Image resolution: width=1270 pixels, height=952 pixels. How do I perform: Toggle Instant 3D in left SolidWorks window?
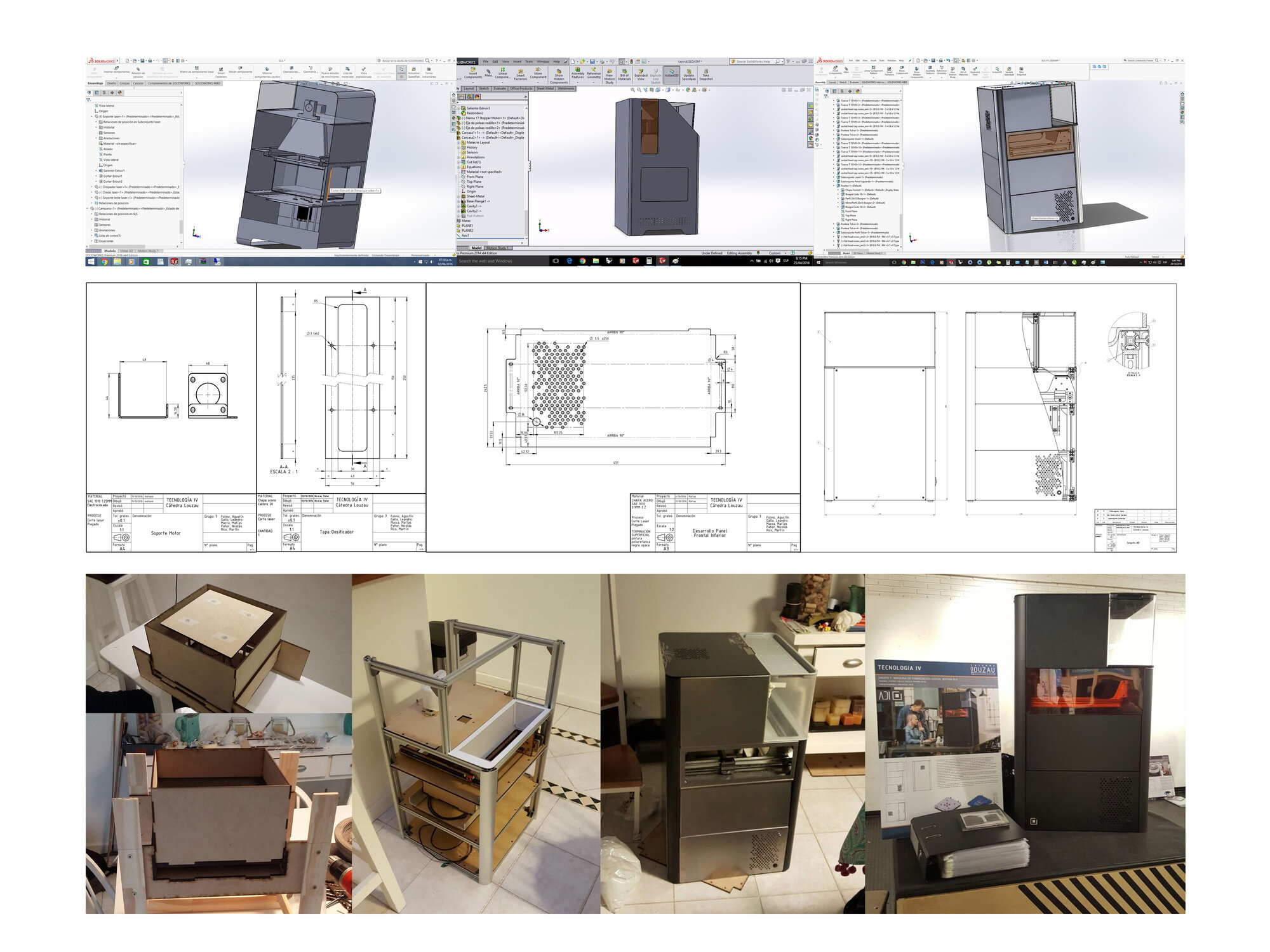point(401,72)
